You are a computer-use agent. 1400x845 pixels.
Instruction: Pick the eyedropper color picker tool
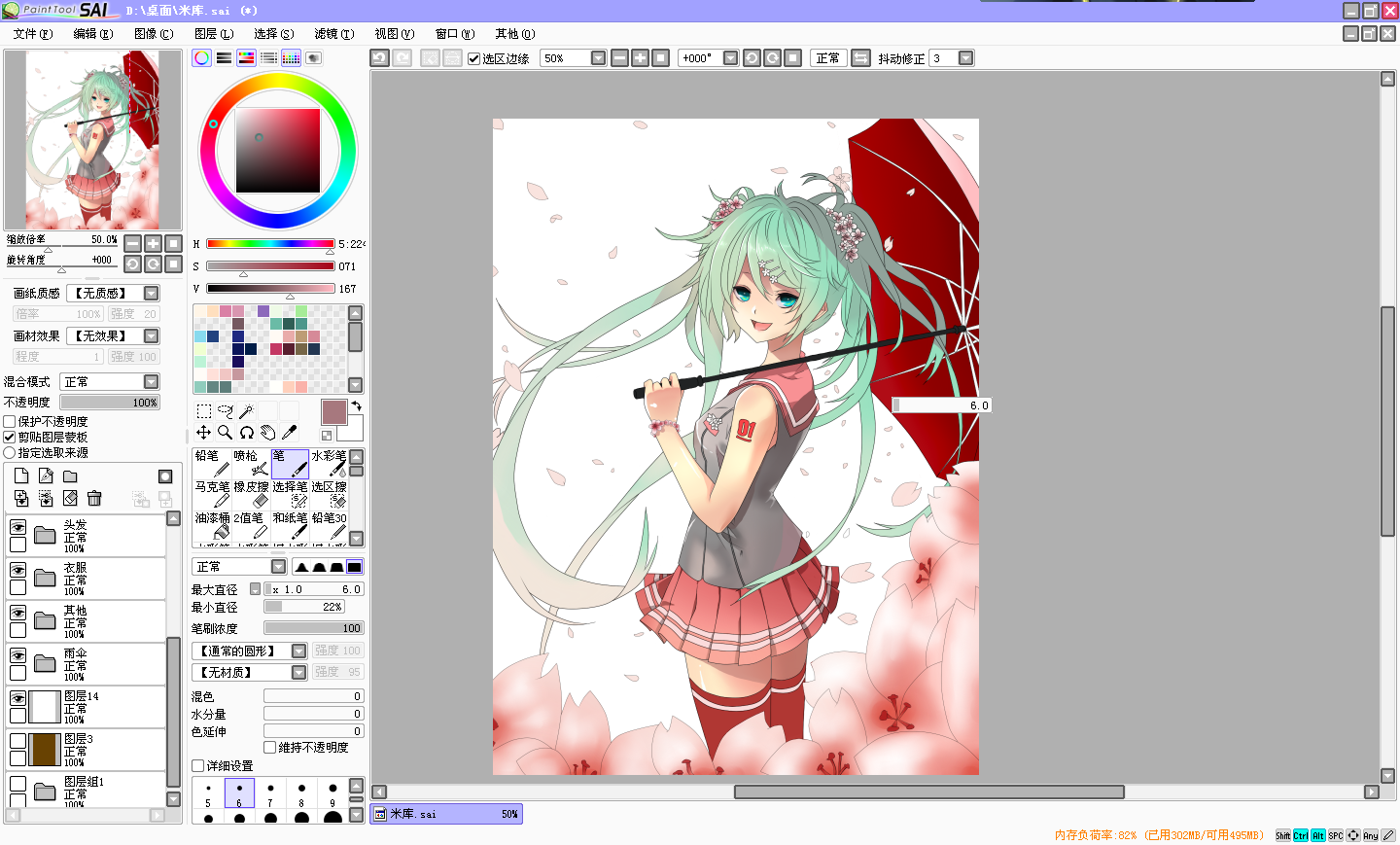[289, 433]
